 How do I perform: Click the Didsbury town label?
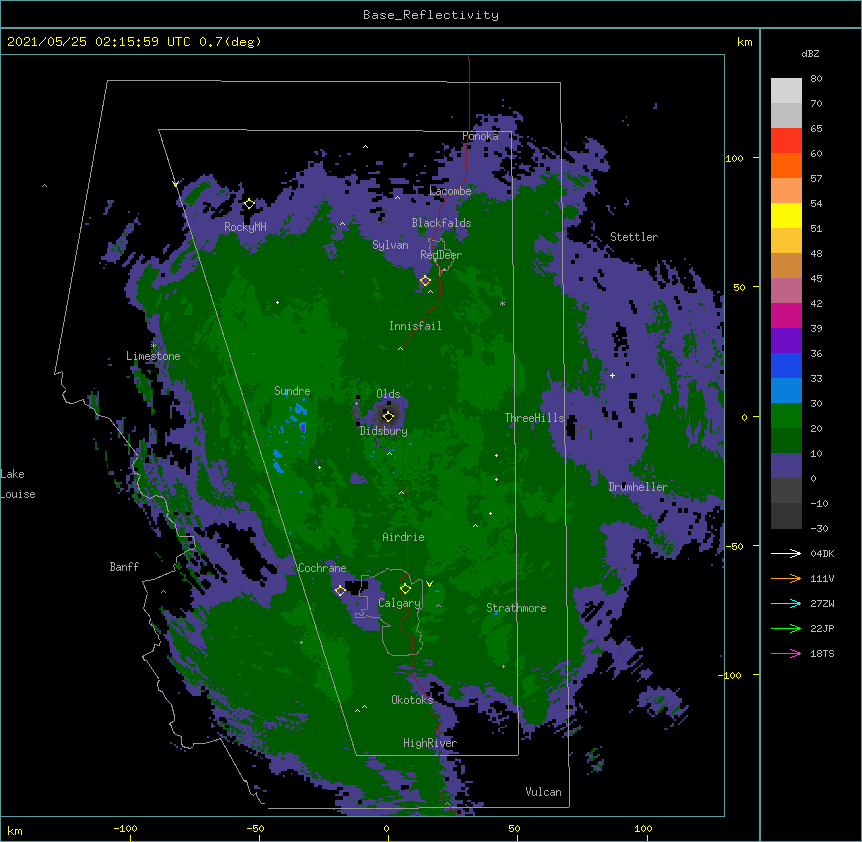coord(384,431)
